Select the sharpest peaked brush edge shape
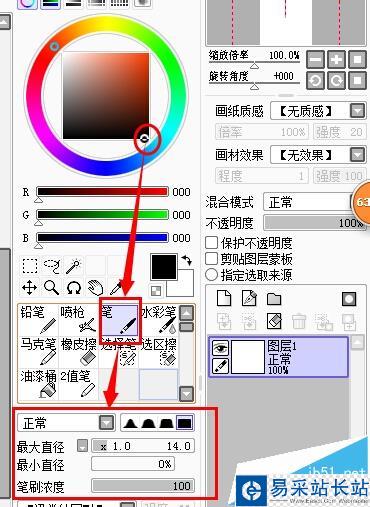 [130, 423]
